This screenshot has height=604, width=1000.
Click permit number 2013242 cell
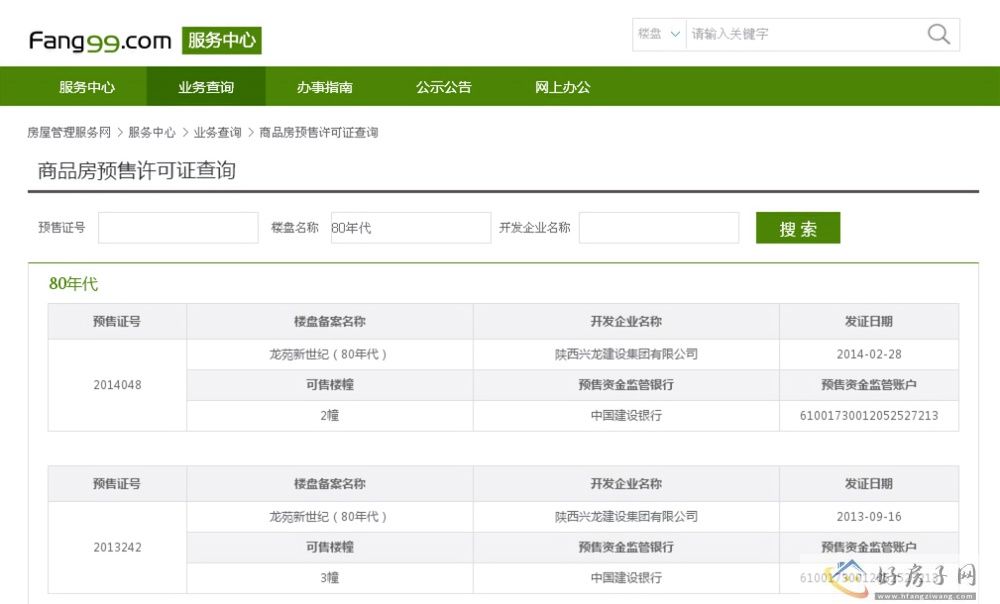point(117,547)
